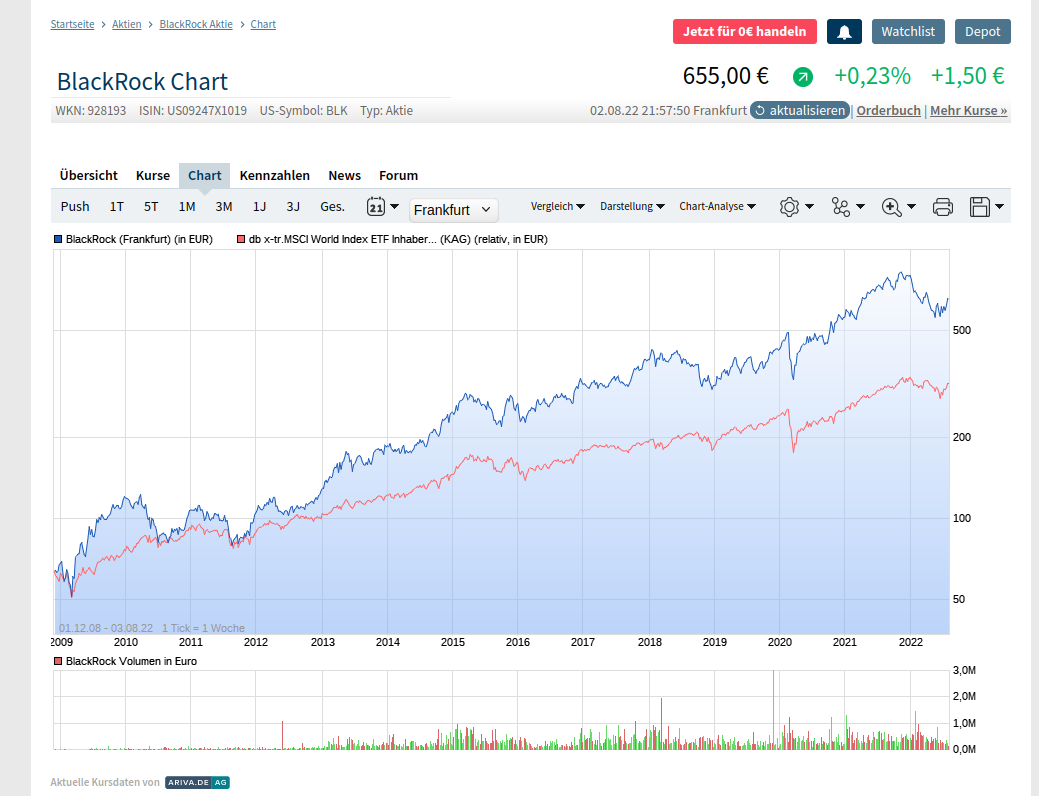The image size is (1039, 796).
Task: Click the green price trend arrow icon
Action: (803, 77)
